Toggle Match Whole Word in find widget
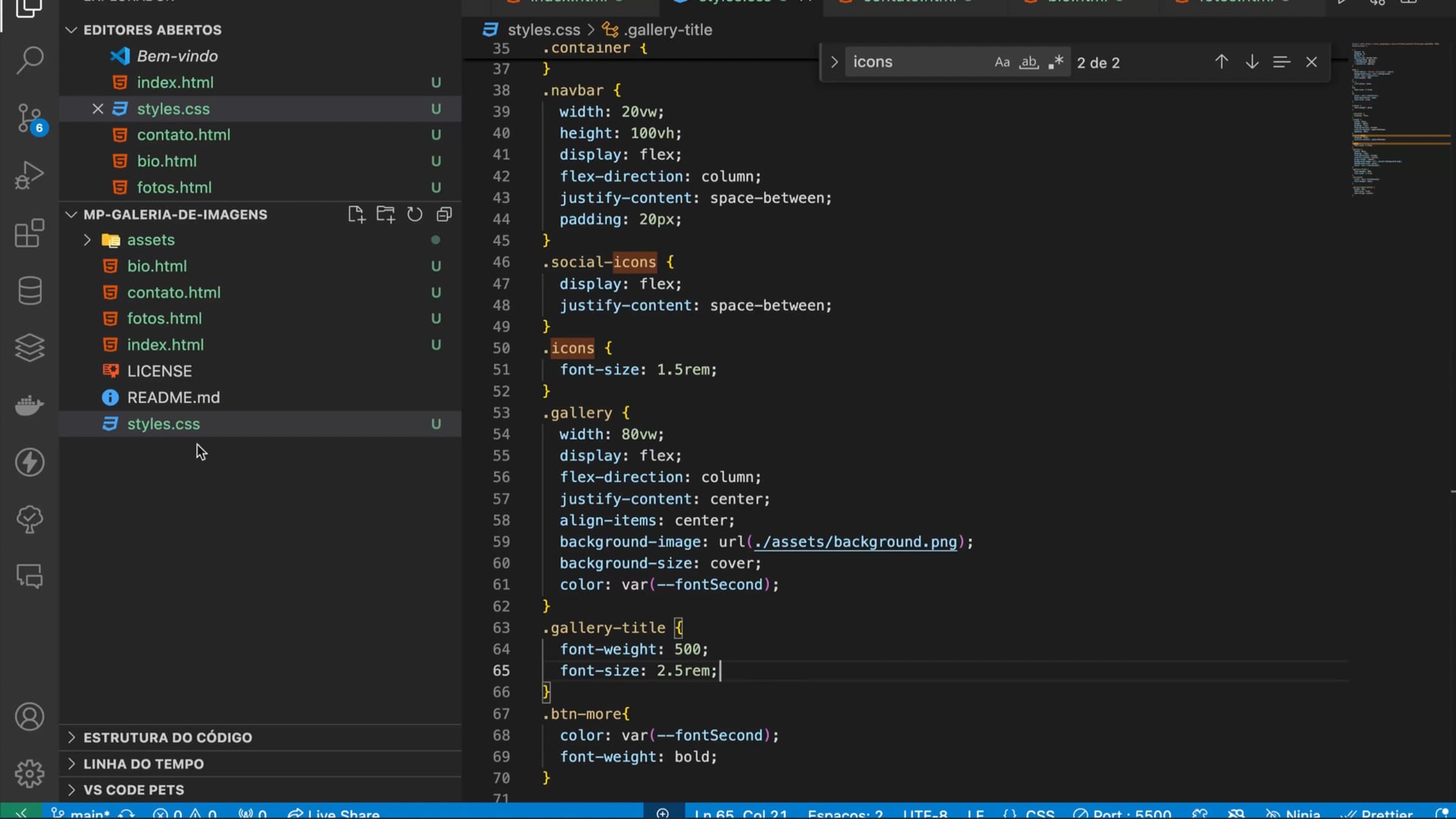This screenshot has width=1456, height=819. tap(1028, 62)
